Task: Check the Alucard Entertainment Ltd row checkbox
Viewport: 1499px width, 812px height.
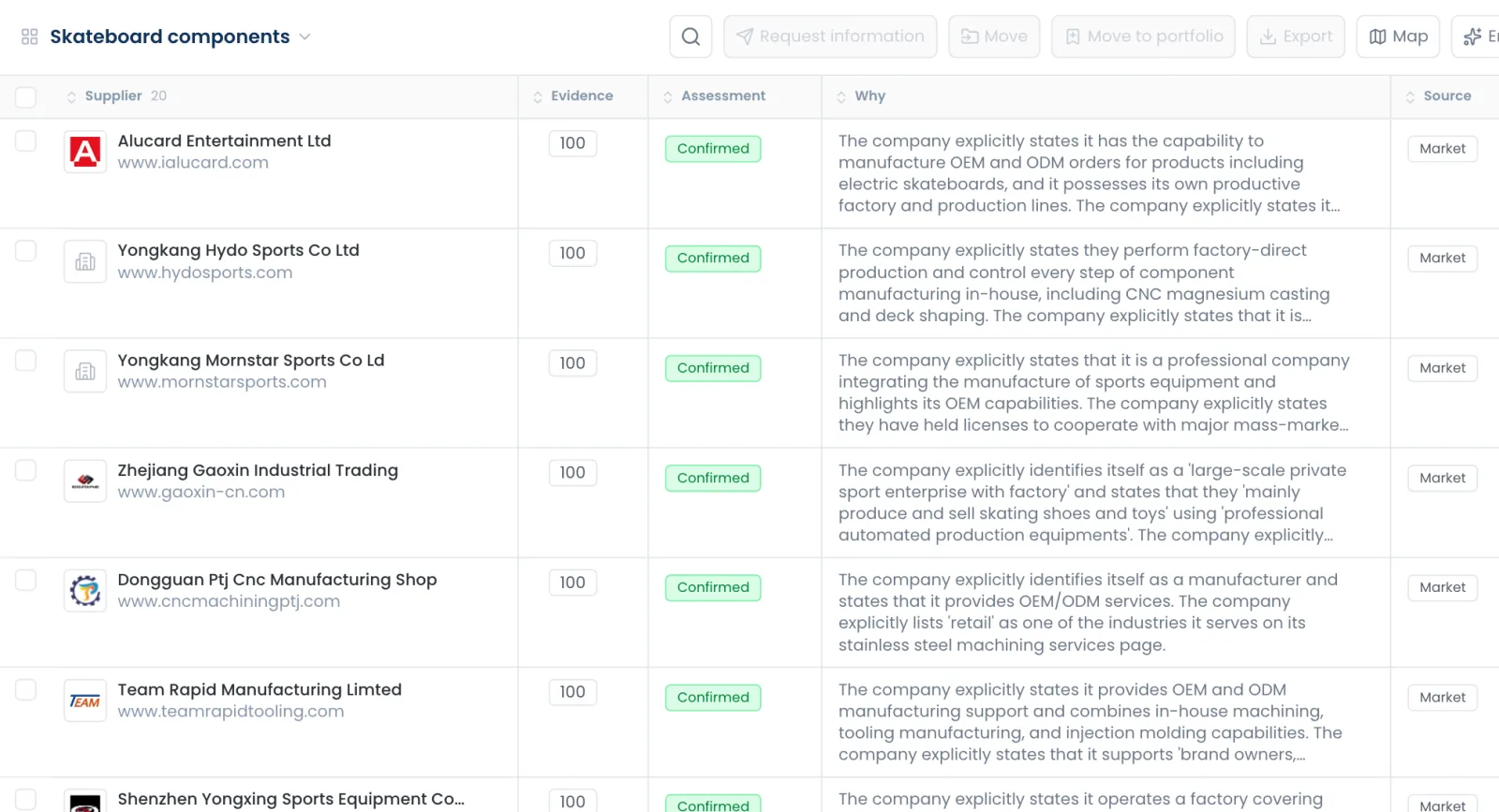Action: pos(26,141)
